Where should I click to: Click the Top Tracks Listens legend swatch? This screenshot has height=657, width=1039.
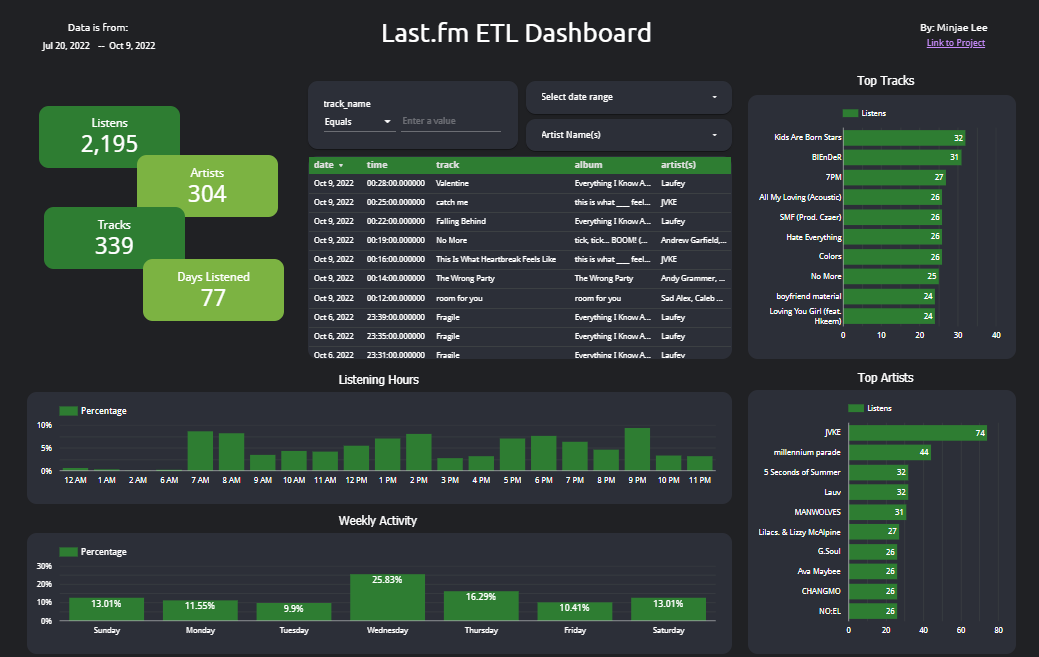(x=851, y=114)
